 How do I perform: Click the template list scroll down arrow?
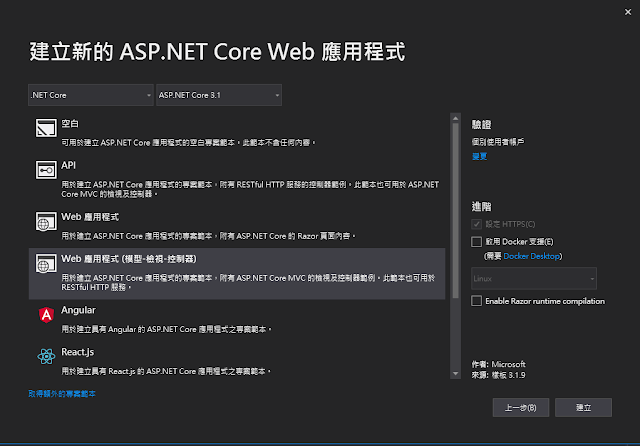click(456, 374)
